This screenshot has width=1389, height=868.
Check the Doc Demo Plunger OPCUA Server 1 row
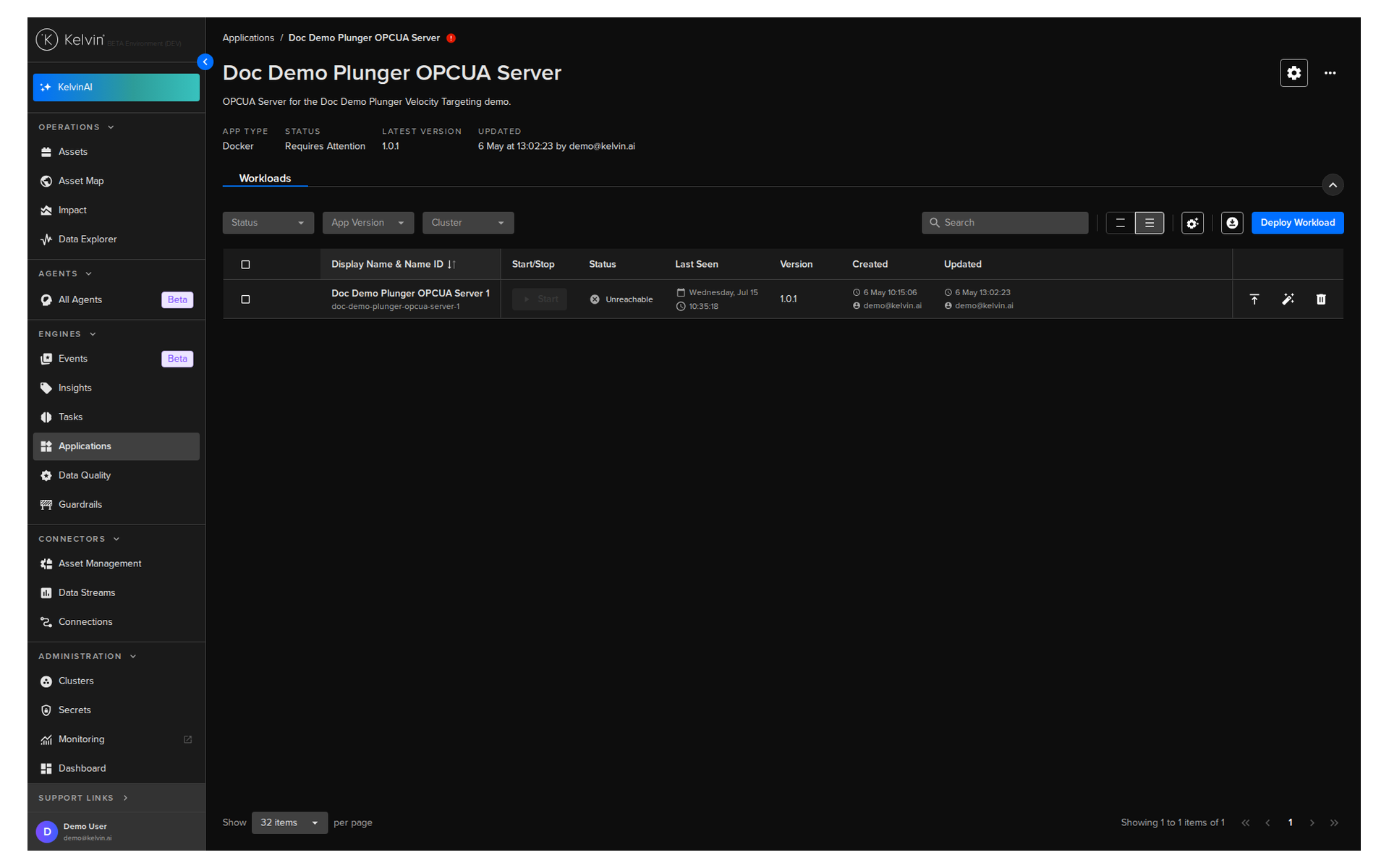245,299
